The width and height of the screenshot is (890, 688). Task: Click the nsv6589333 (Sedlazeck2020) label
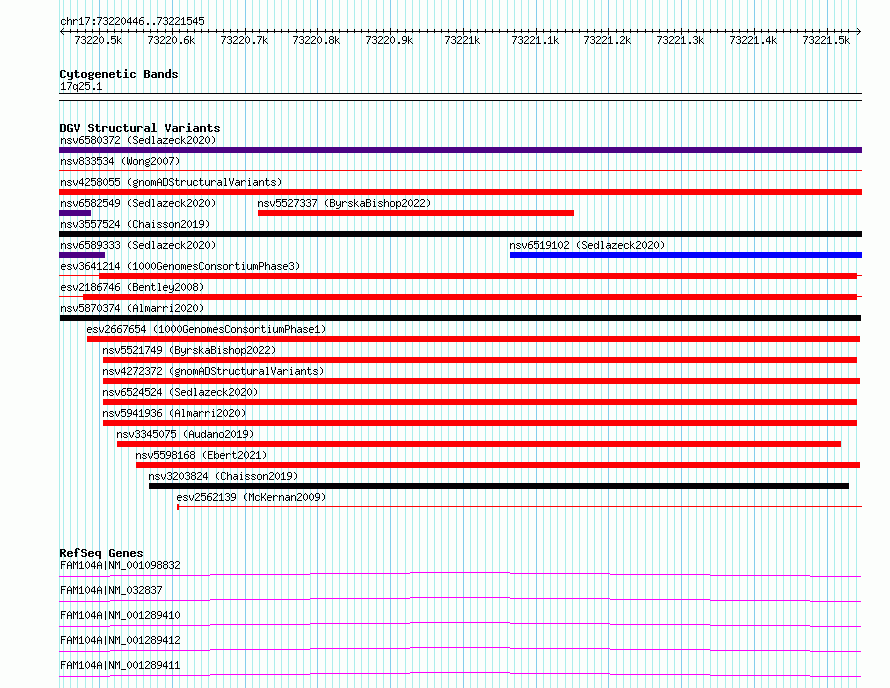138,245
